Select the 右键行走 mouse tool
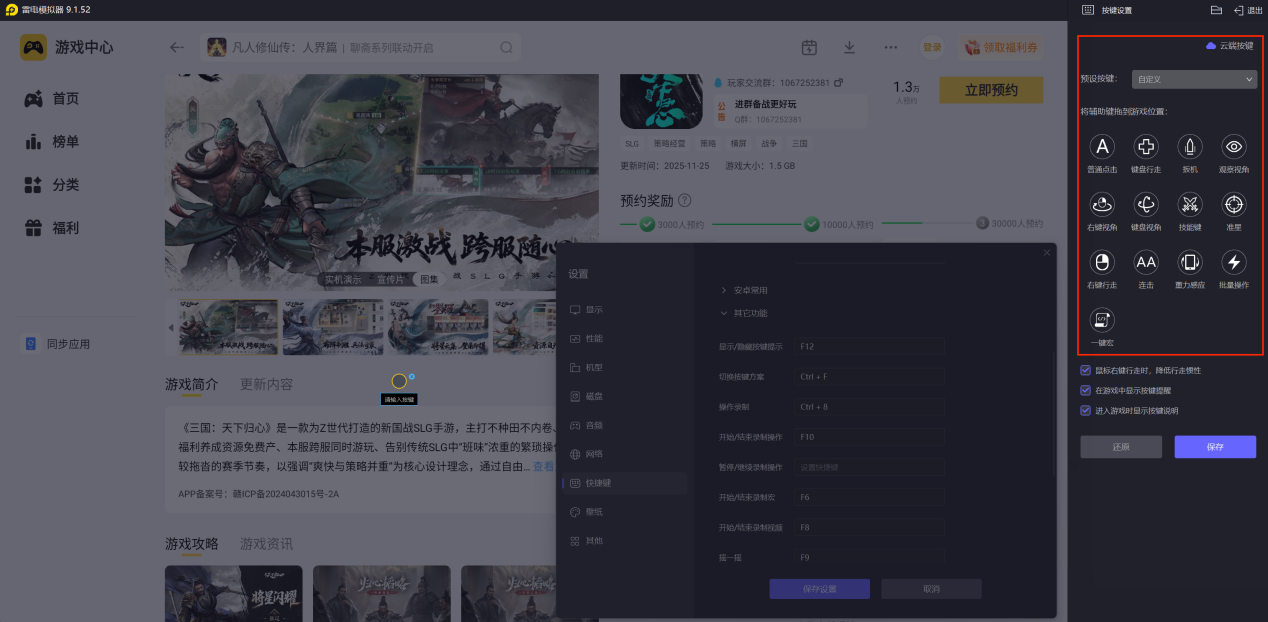 (1102, 263)
